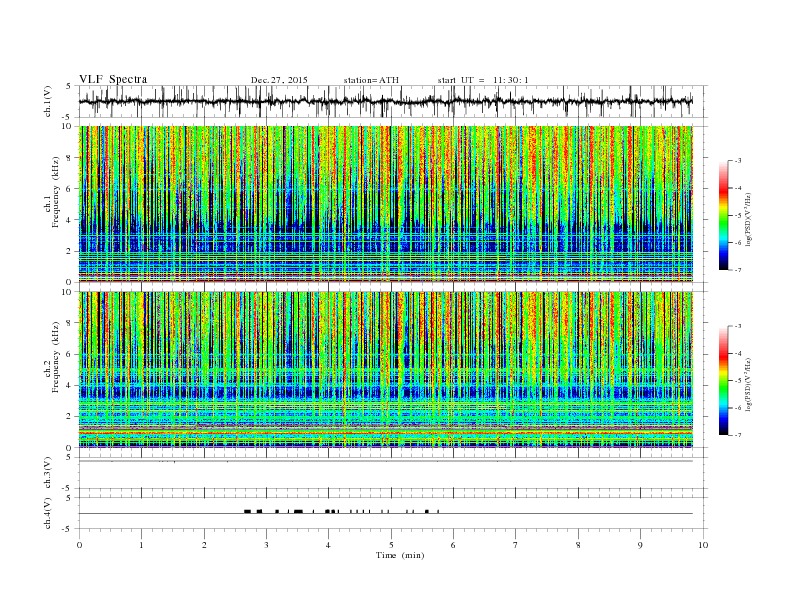Image resolution: width=792 pixels, height=612 pixels.
Task: Click inside the ch.2 spectrogram panel
Action: click(x=386, y=370)
